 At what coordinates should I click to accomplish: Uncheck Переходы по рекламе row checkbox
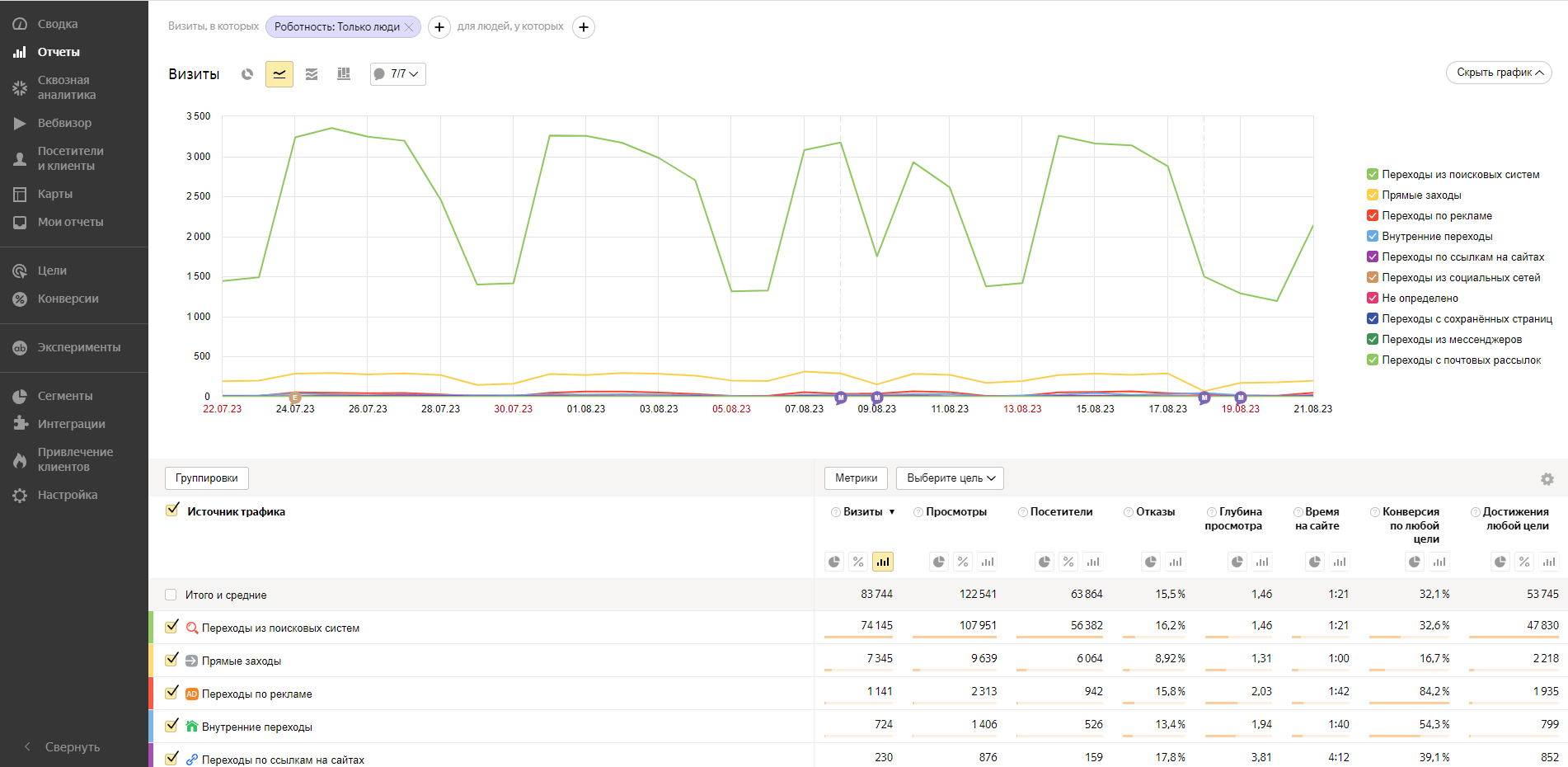tap(171, 693)
